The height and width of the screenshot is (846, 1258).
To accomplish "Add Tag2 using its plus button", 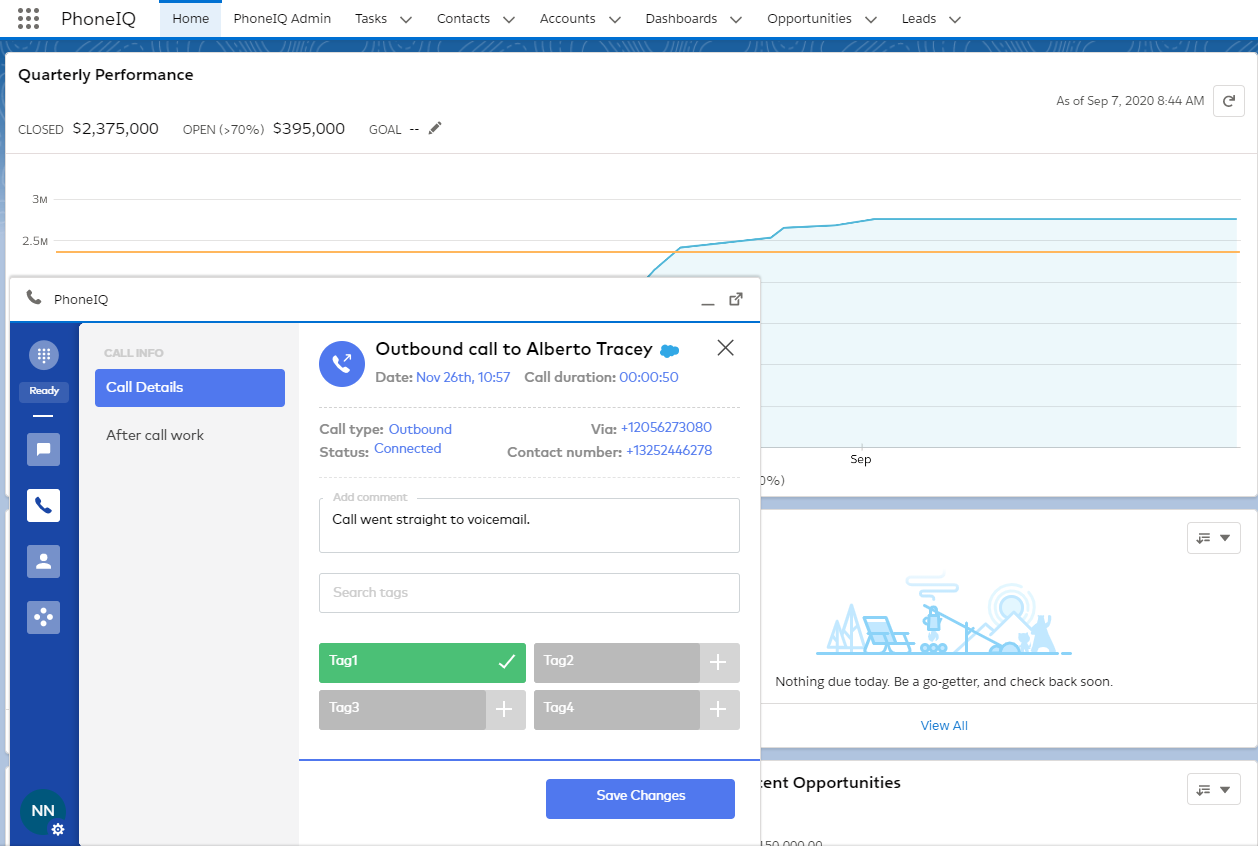I will [x=719, y=662].
